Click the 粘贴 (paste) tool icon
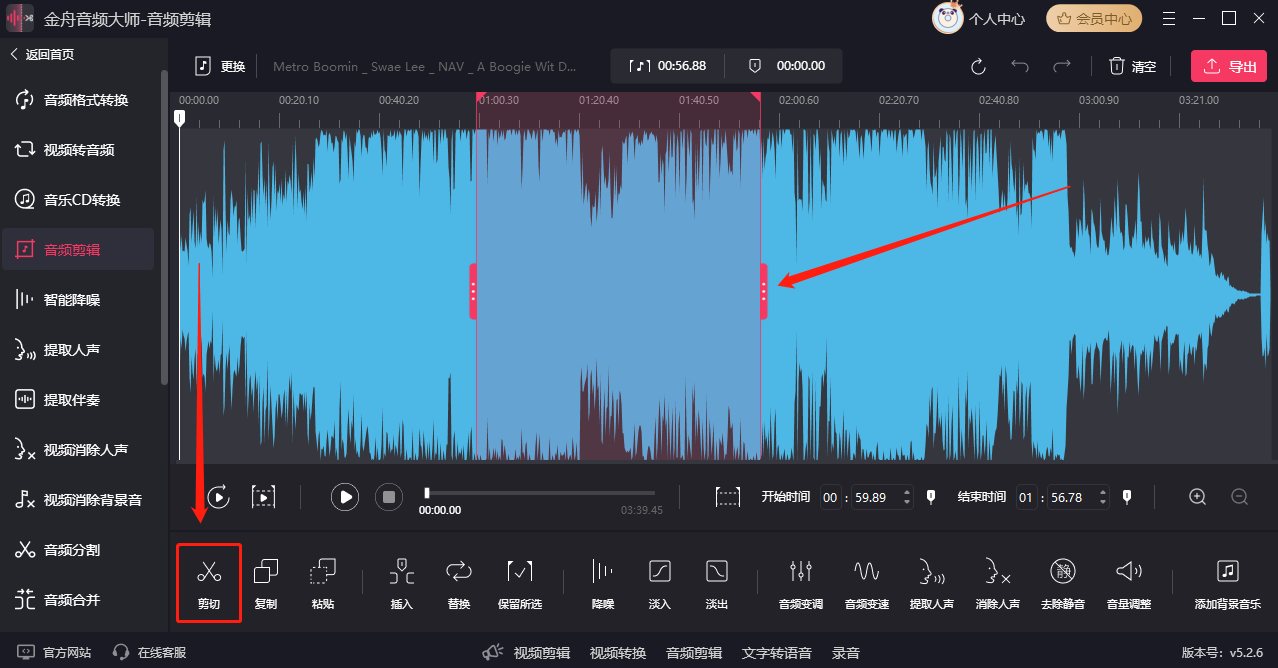Image resolution: width=1278 pixels, height=668 pixels. coord(323,573)
